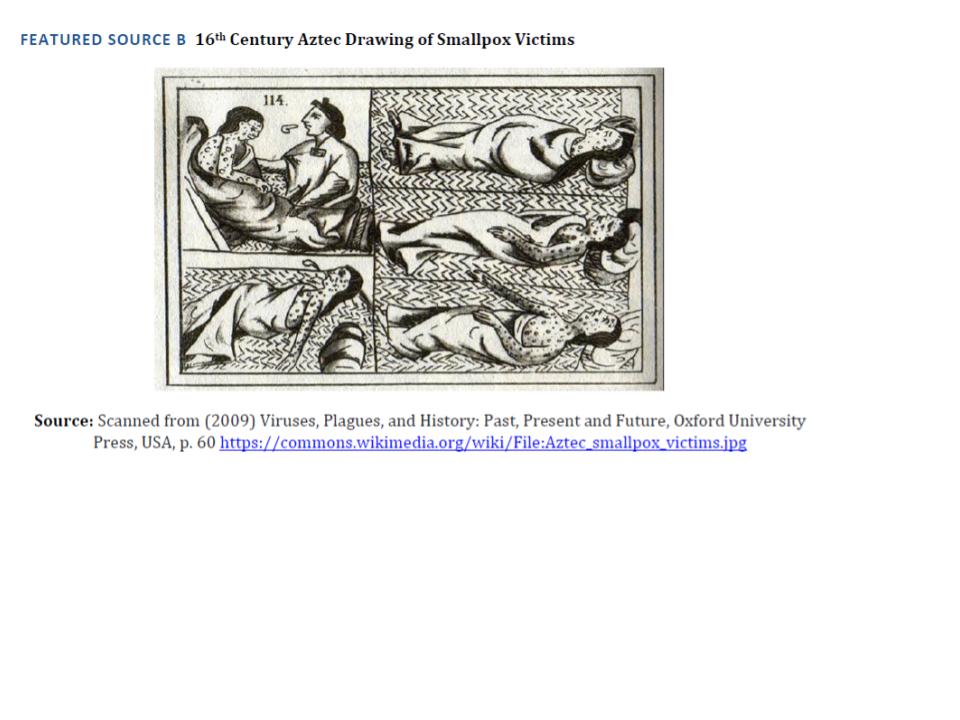The height and width of the screenshot is (720, 960).
Task: Click the "FEATURED SOURCE B" heading label
Action: [103, 40]
